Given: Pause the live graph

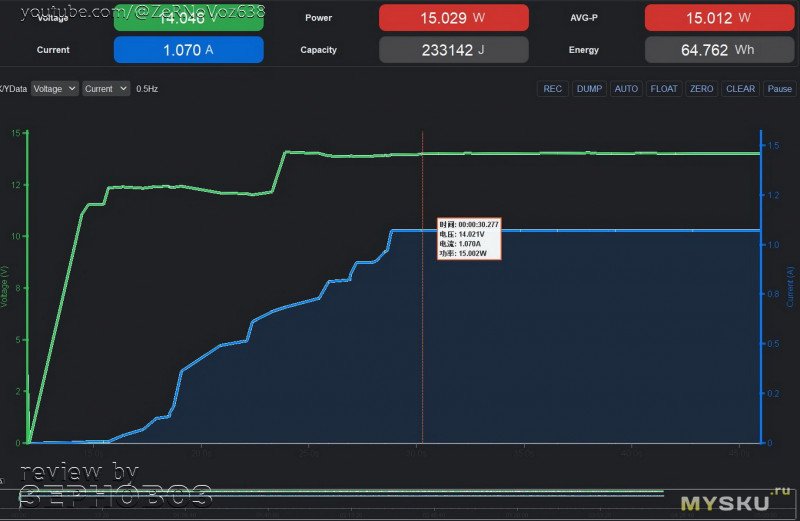Looking at the screenshot, I should 779,89.
